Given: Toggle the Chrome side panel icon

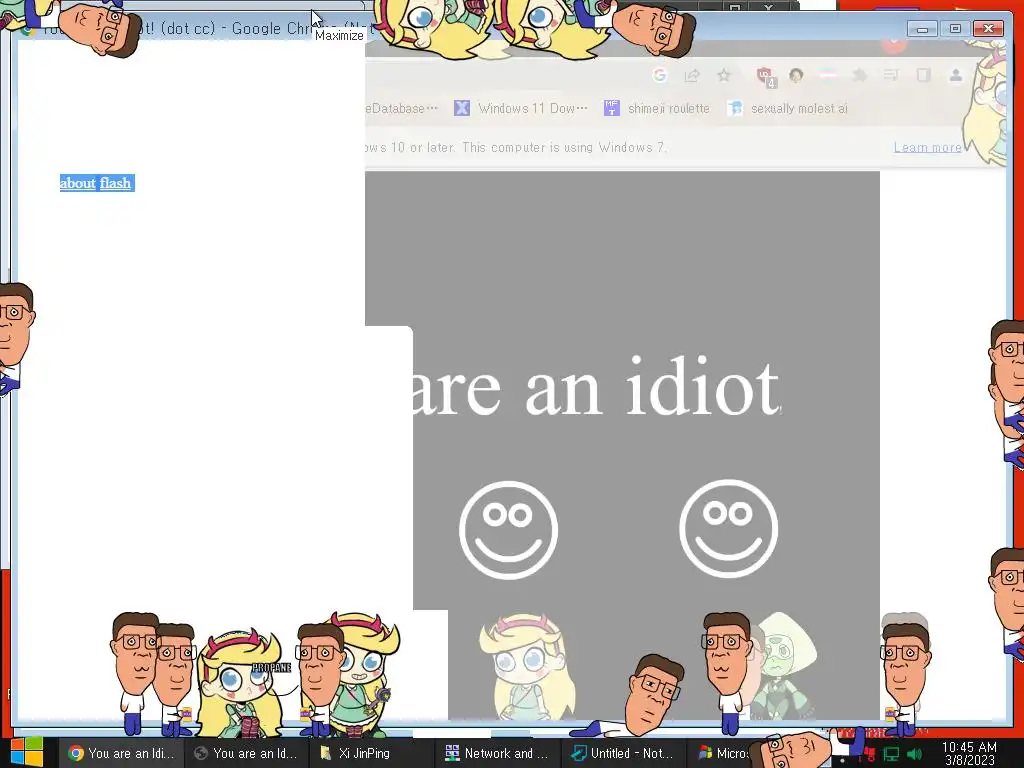Looking at the screenshot, I should click(x=923, y=76).
